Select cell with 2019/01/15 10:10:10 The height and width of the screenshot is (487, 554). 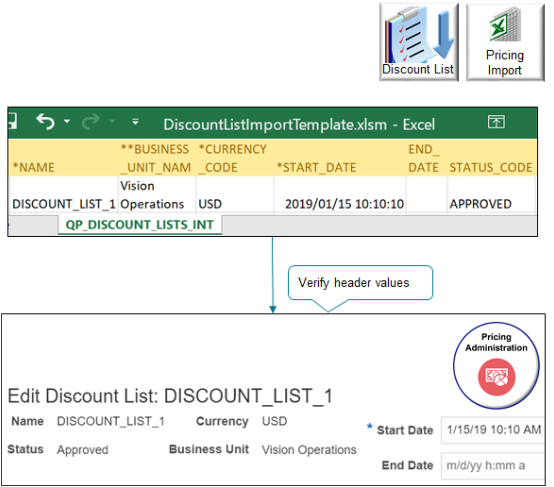(x=340, y=195)
